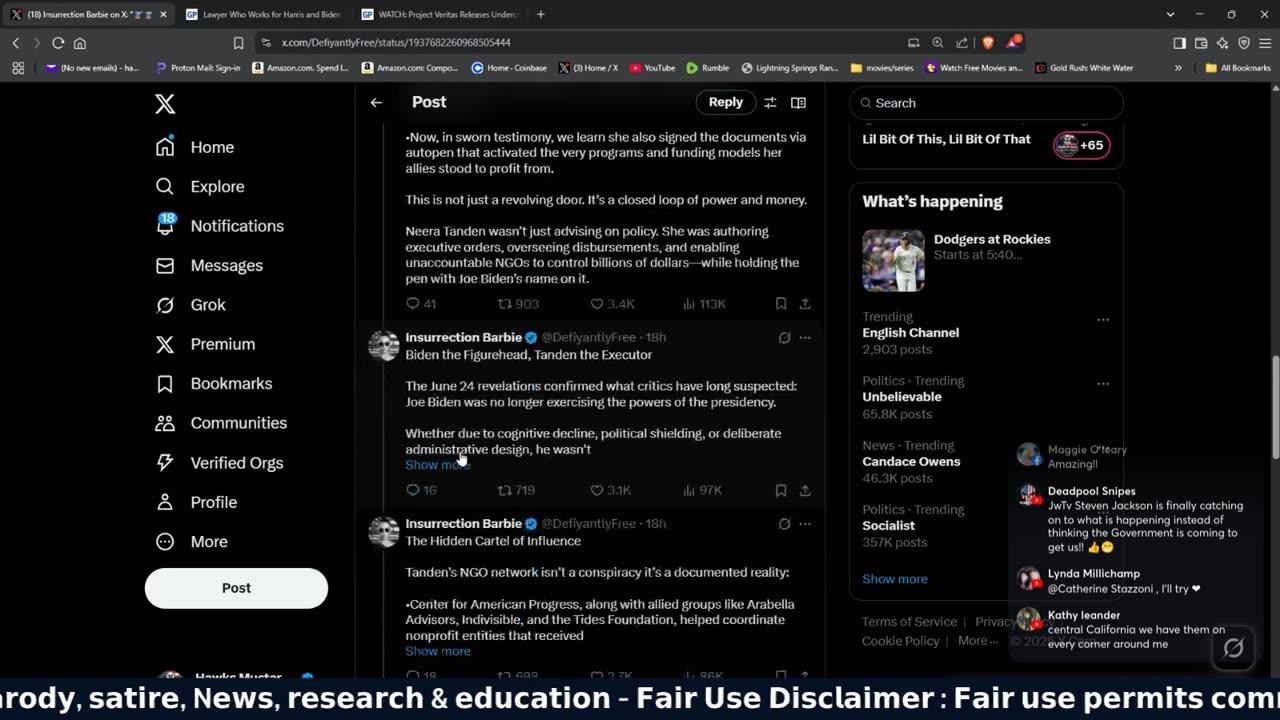Open options menu for Hidden Cartel of Influence post
The height and width of the screenshot is (720, 1280).
(805, 524)
